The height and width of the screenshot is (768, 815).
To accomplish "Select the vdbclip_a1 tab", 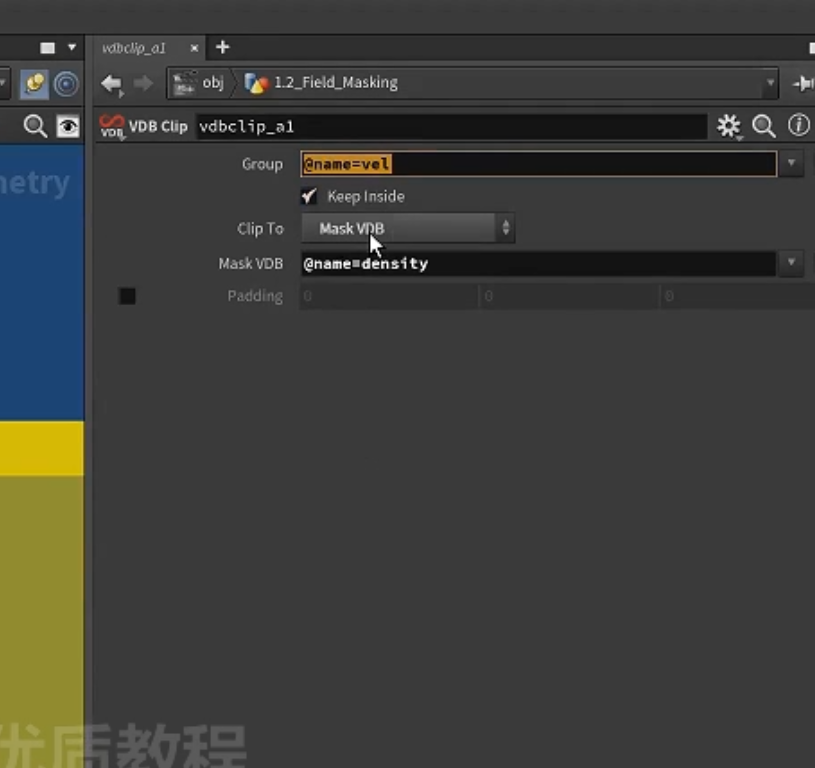I will click(134, 48).
